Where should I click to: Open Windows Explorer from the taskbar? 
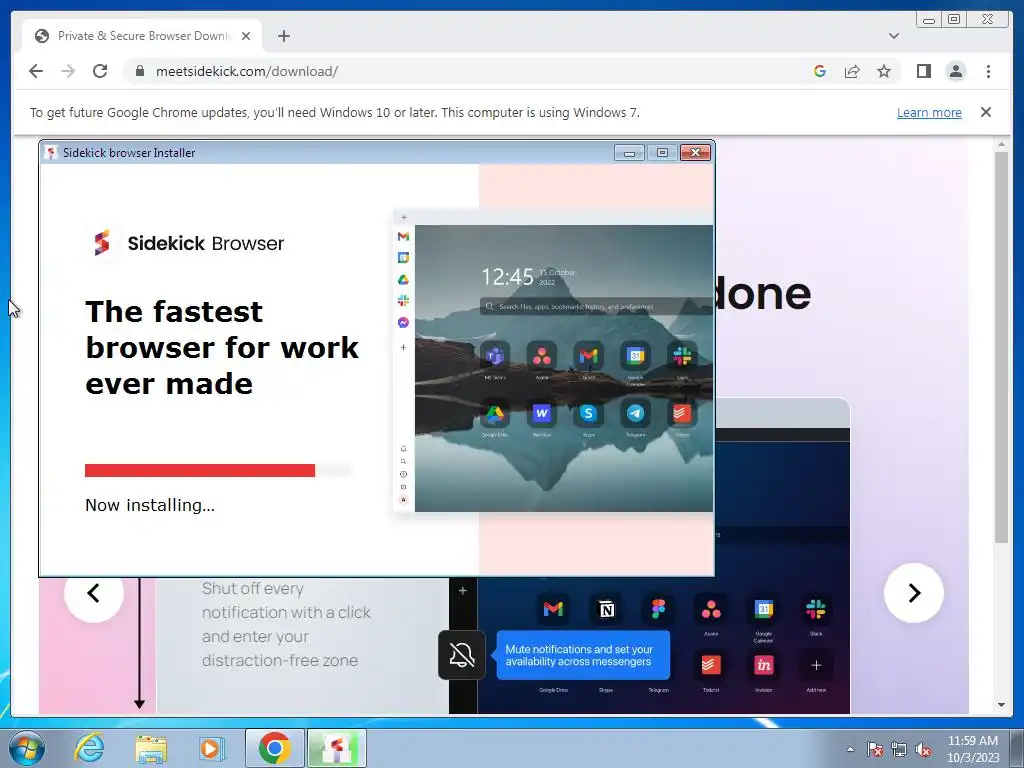pos(151,748)
